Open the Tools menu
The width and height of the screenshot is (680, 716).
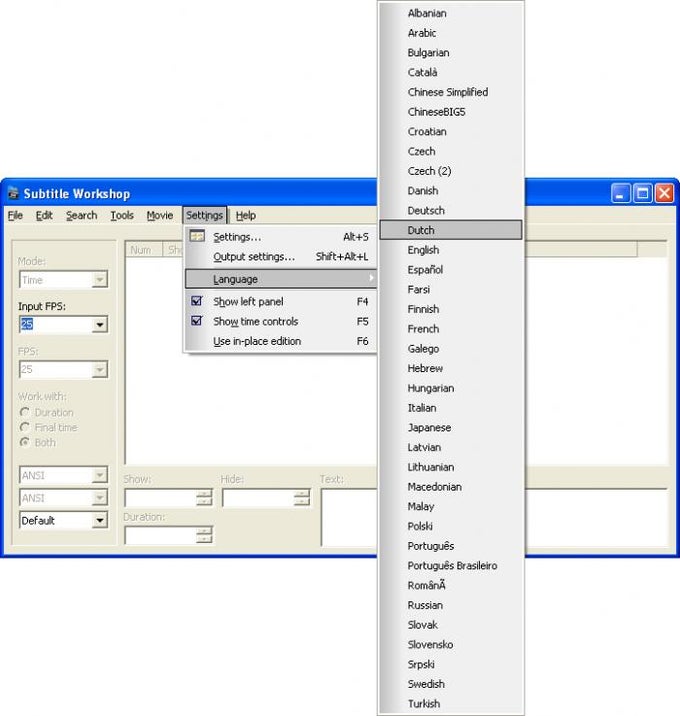[x=122, y=215]
